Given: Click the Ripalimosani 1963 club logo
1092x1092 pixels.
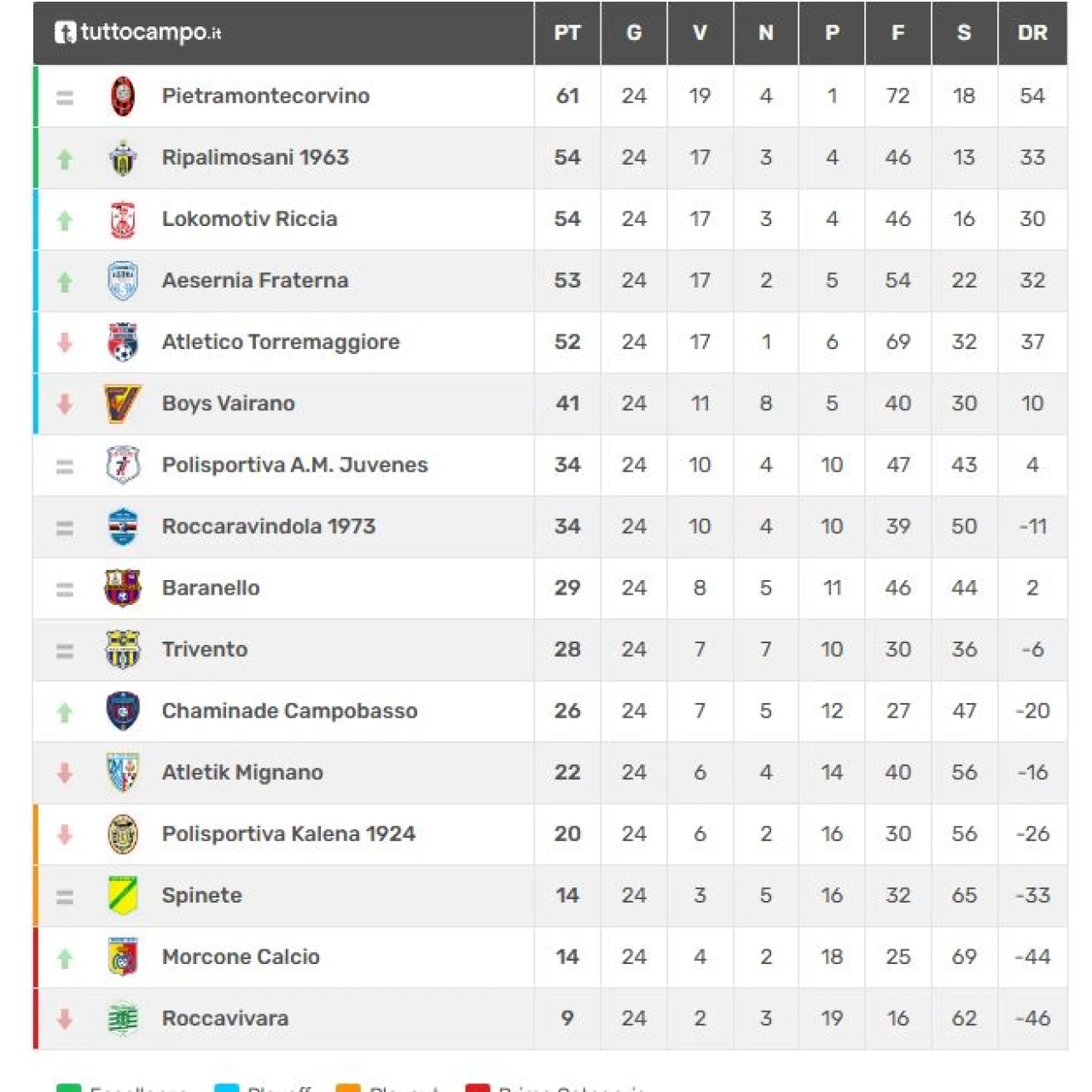Looking at the screenshot, I should (123, 158).
